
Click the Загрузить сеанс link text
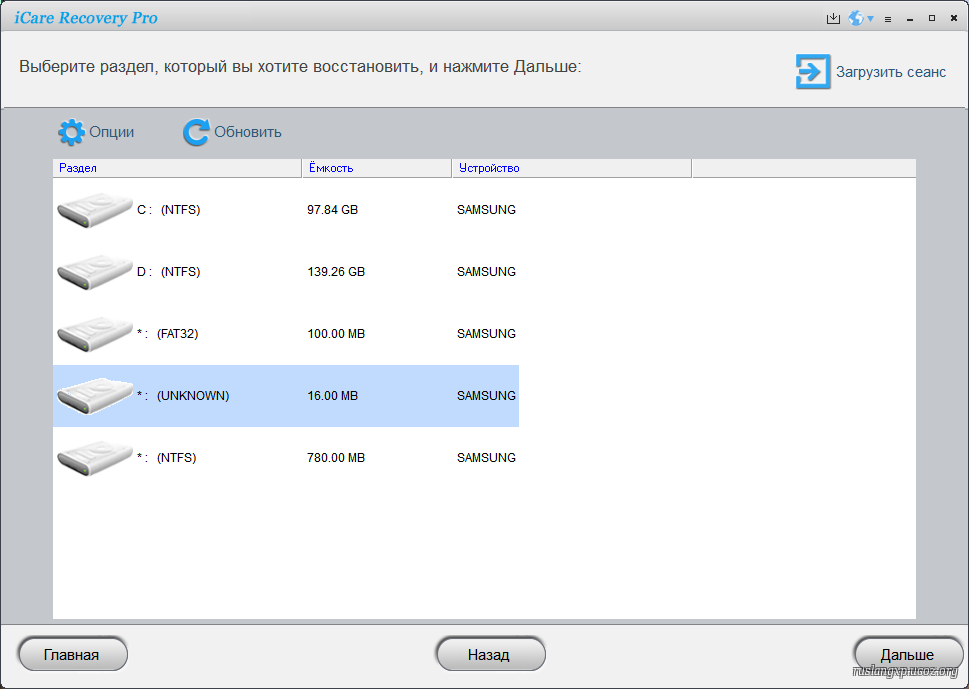[x=891, y=72]
